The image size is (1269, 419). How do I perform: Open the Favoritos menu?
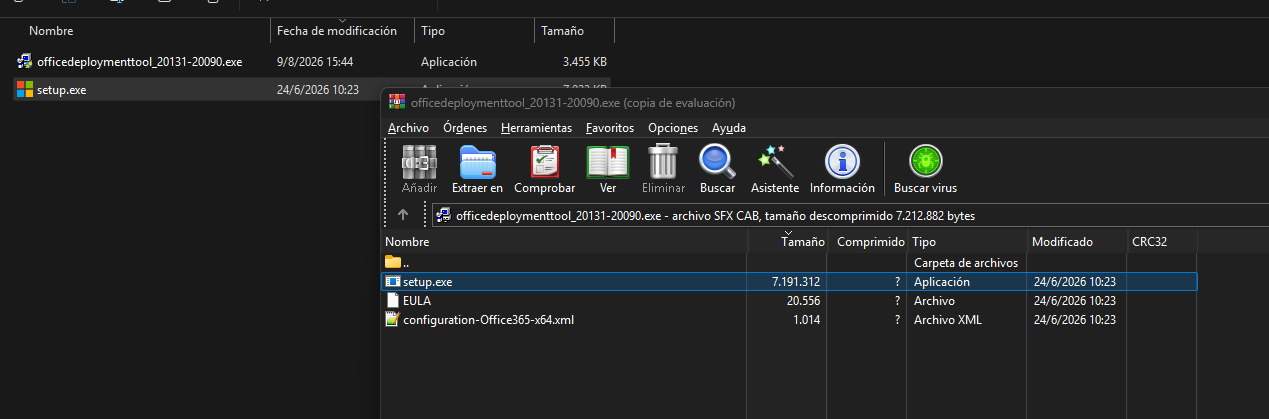pyautogui.click(x=610, y=128)
